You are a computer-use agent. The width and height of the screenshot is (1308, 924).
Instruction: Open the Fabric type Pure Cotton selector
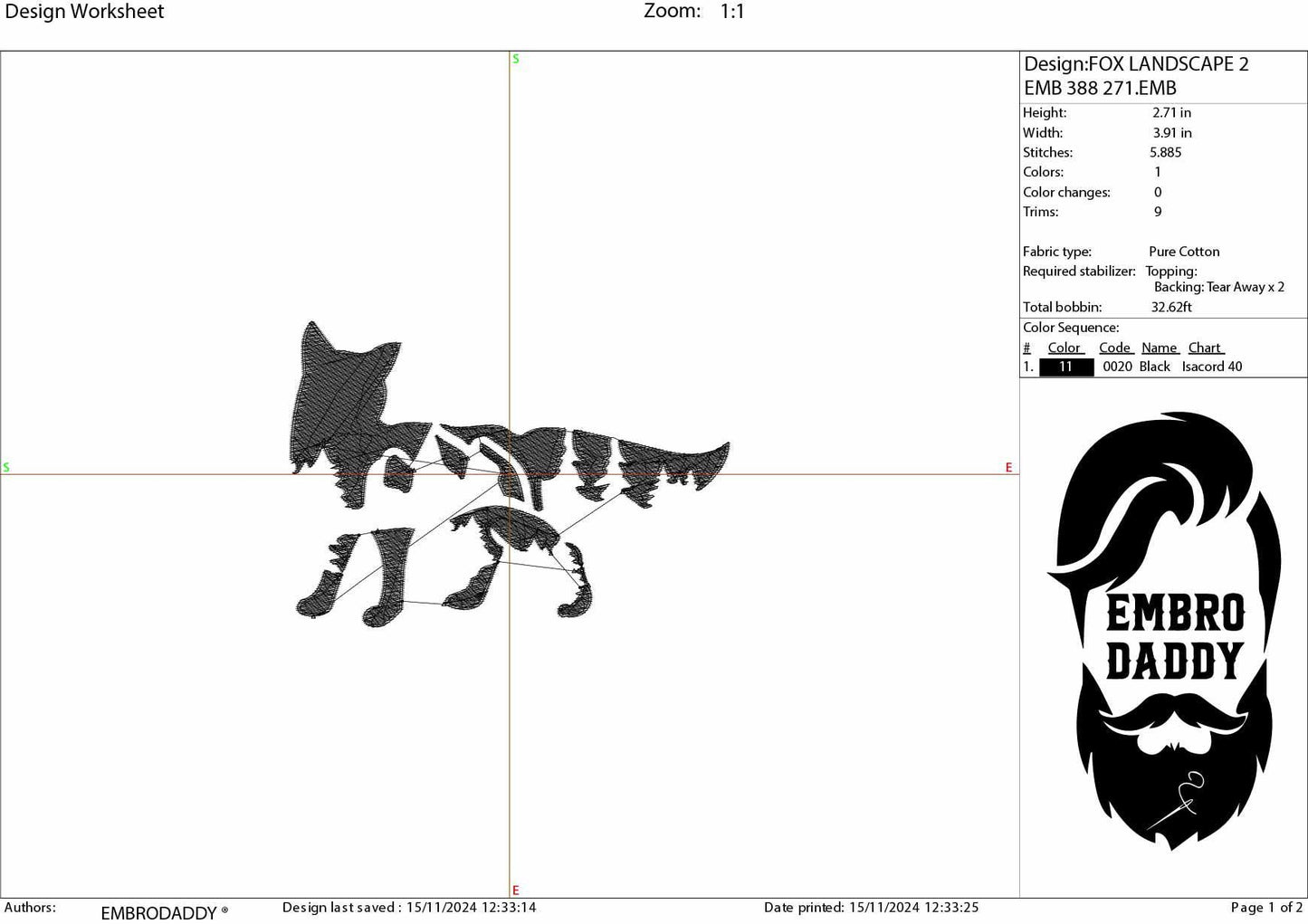point(1183,252)
